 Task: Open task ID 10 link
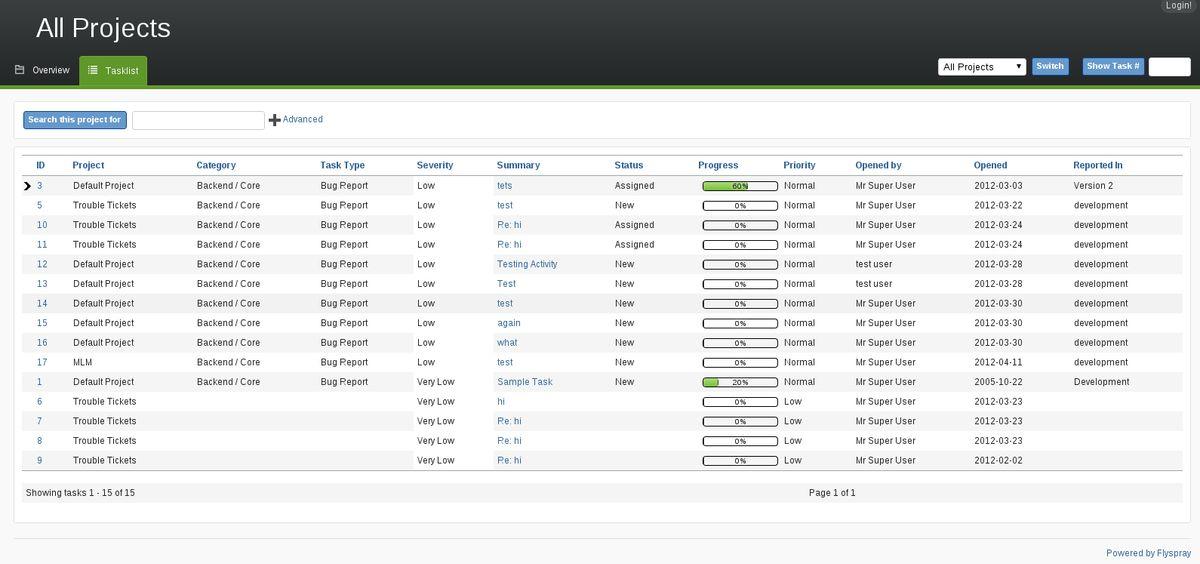coord(42,225)
